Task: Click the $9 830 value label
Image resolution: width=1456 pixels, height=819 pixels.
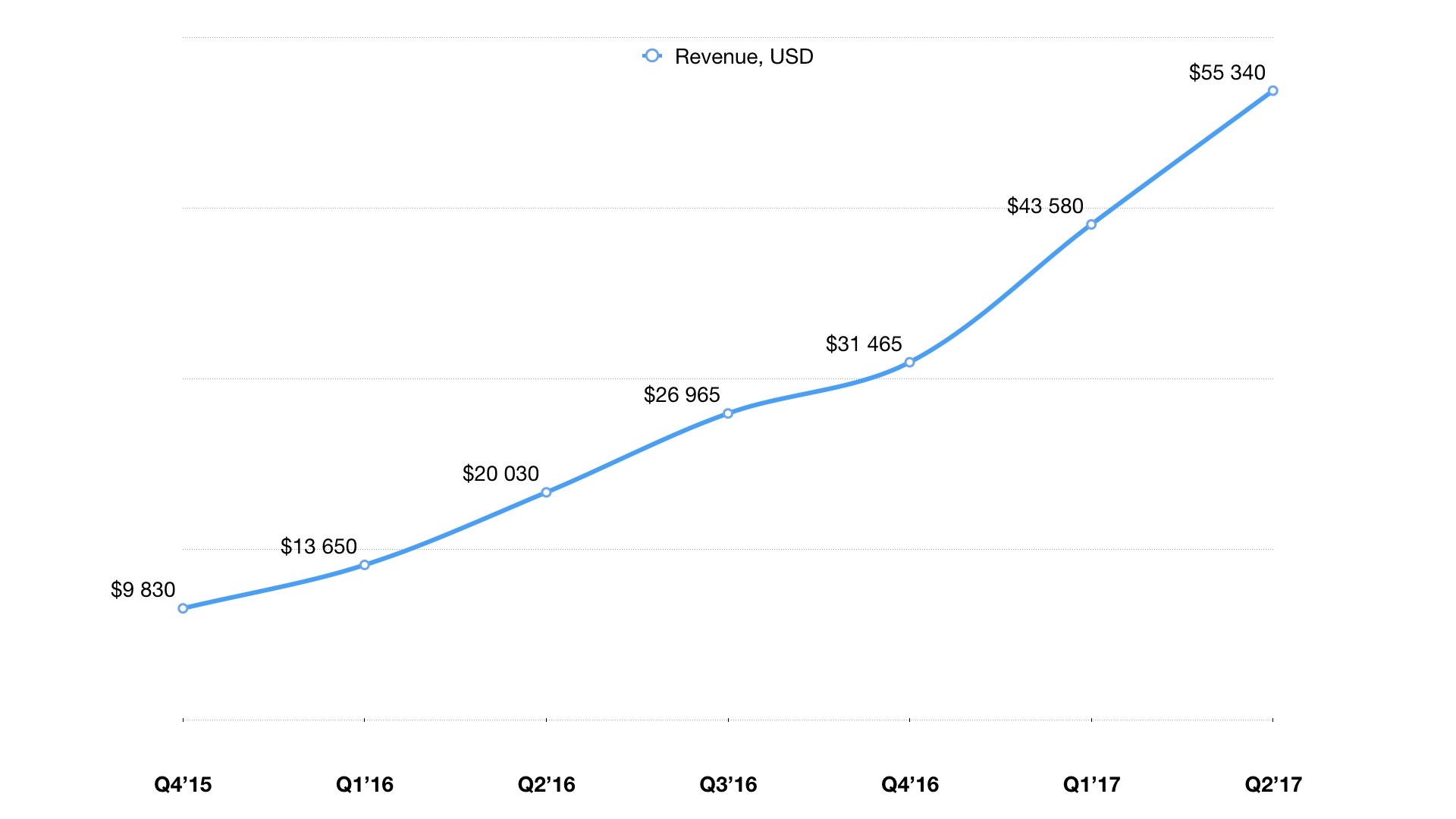Action: 143,590
